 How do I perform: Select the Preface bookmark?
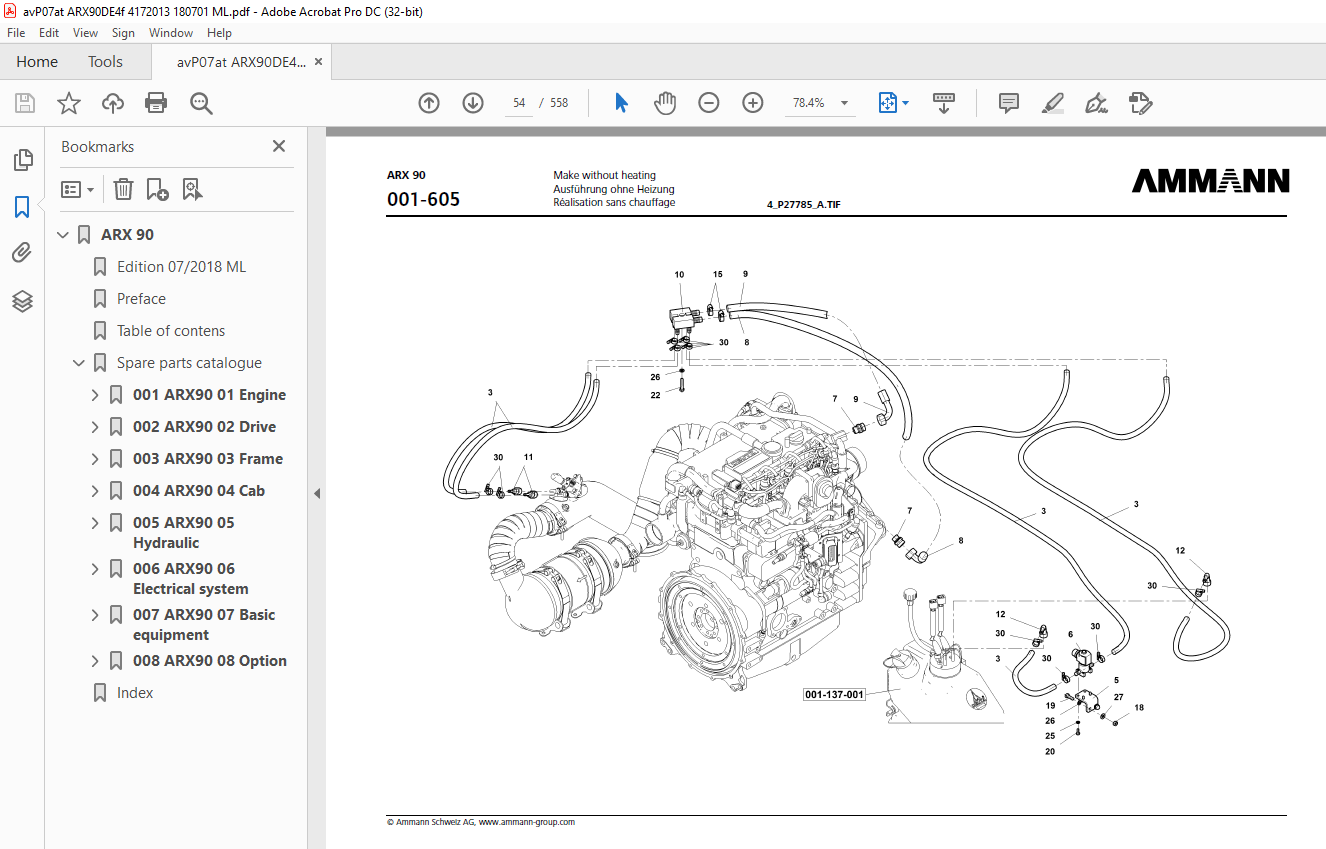coord(141,299)
